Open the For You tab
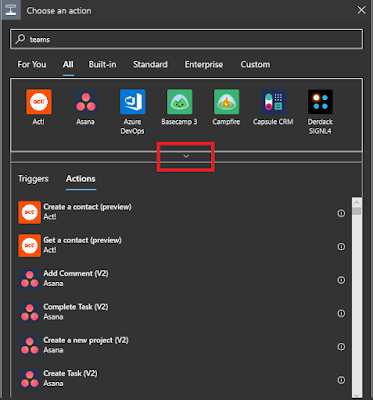Image resolution: width=373 pixels, height=400 pixels. (32, 64)
